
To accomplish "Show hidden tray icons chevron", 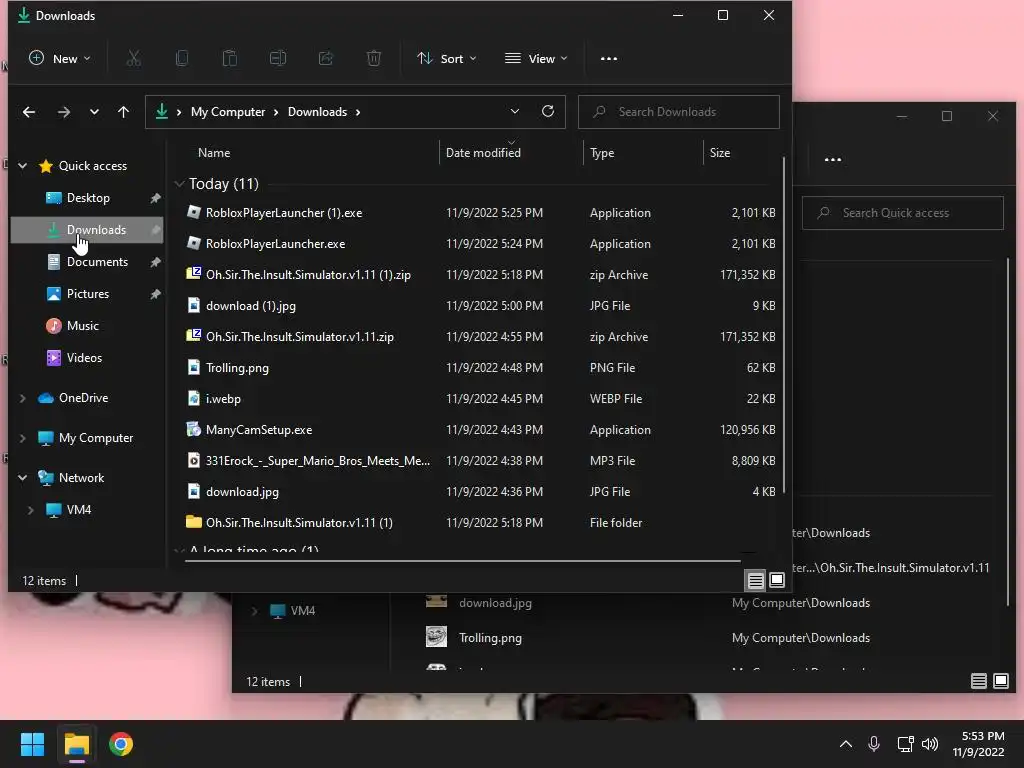I will click(846, 744).
